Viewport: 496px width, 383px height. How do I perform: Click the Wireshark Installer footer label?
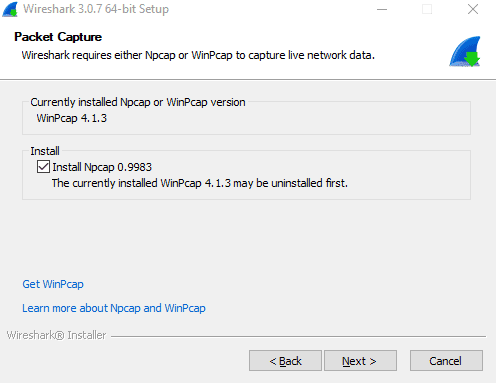point(56,335)
